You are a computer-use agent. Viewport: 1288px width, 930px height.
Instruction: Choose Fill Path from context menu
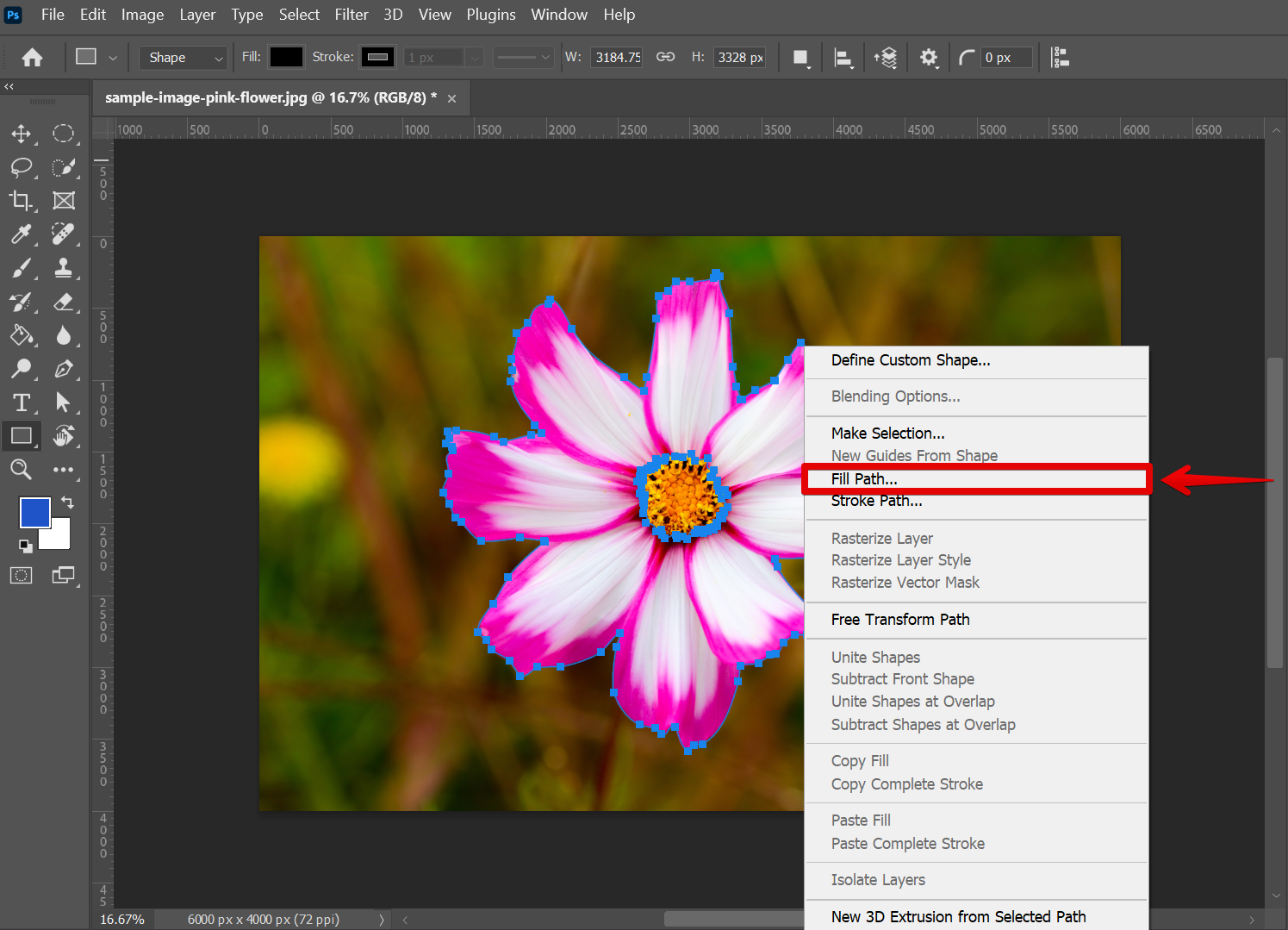point(864,478)
